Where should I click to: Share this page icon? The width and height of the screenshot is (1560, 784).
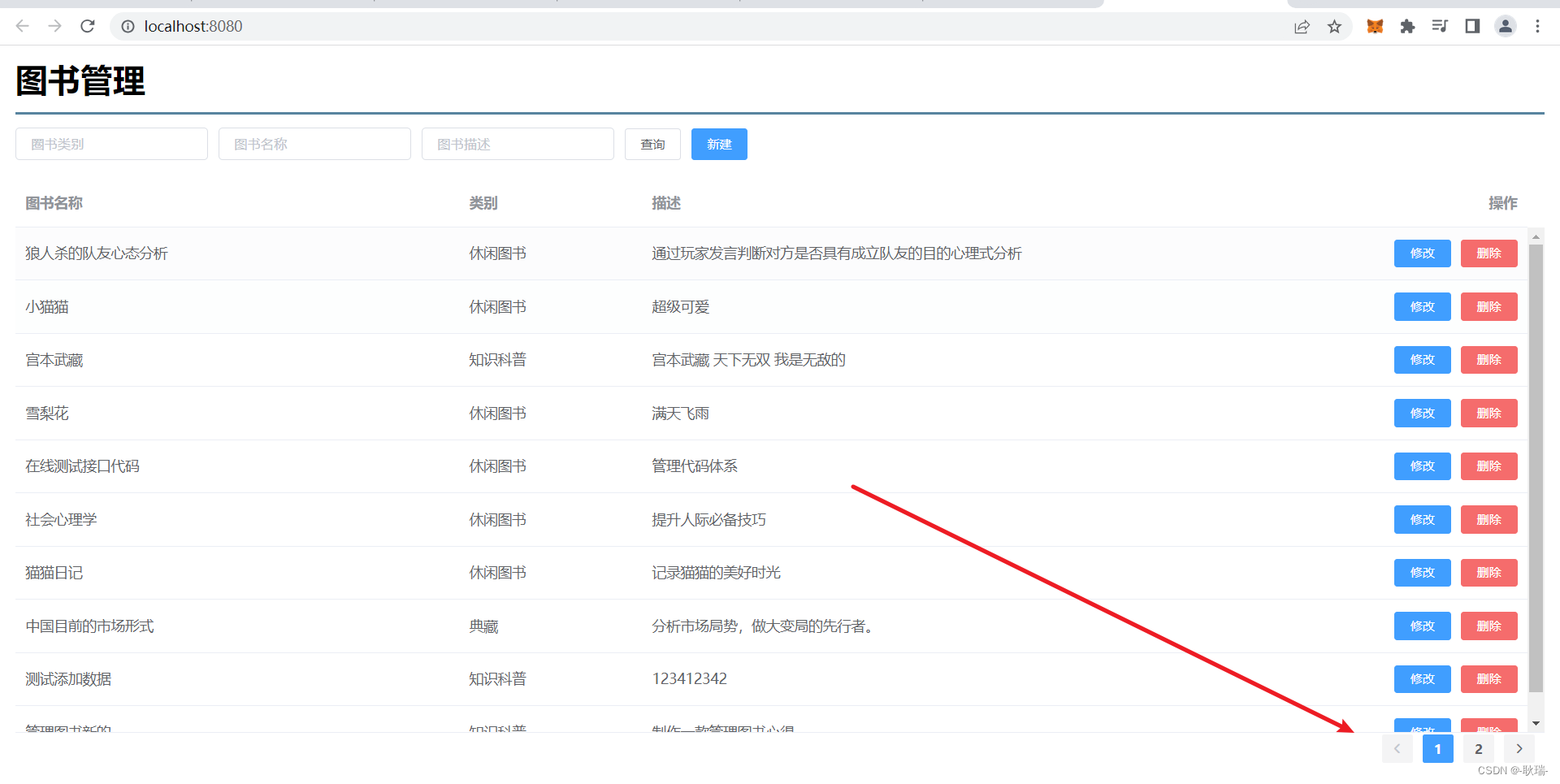click(1302, 26)
